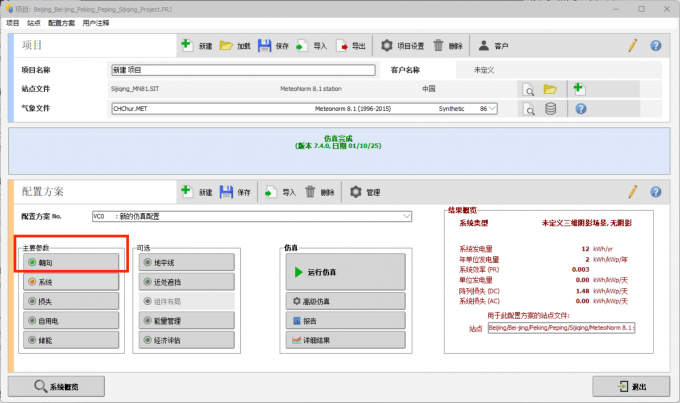Open the 详细结果 button
The height and width of the screenshot is (403, 680).
coord(346,341)
